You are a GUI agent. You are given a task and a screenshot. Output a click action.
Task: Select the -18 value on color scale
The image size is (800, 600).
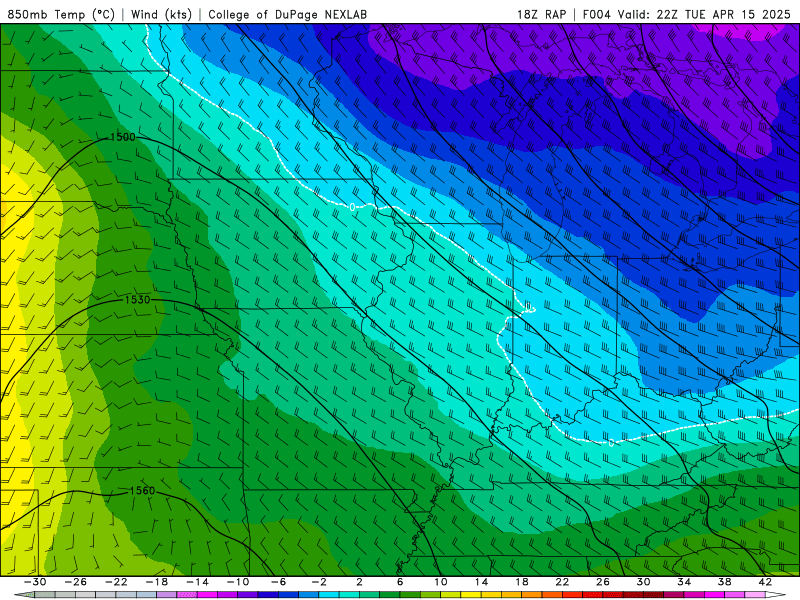(157, 582)
